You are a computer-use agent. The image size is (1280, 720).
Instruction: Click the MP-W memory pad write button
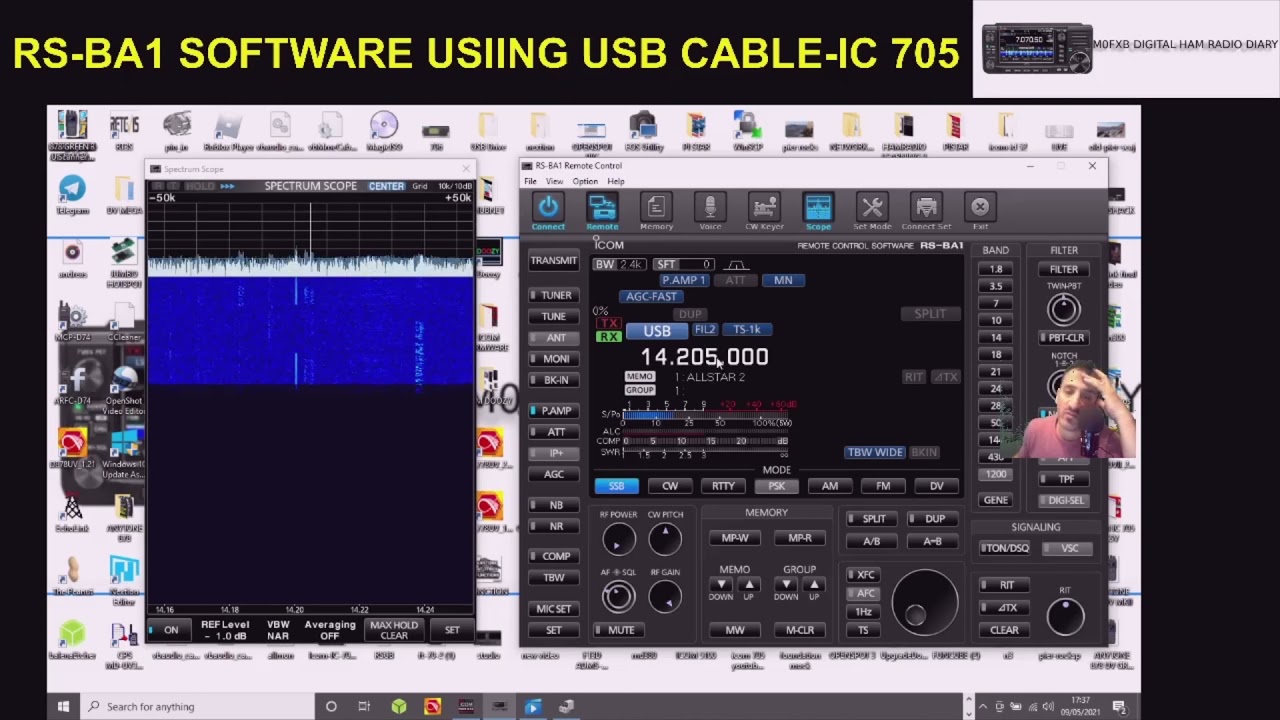coord(735,538)
